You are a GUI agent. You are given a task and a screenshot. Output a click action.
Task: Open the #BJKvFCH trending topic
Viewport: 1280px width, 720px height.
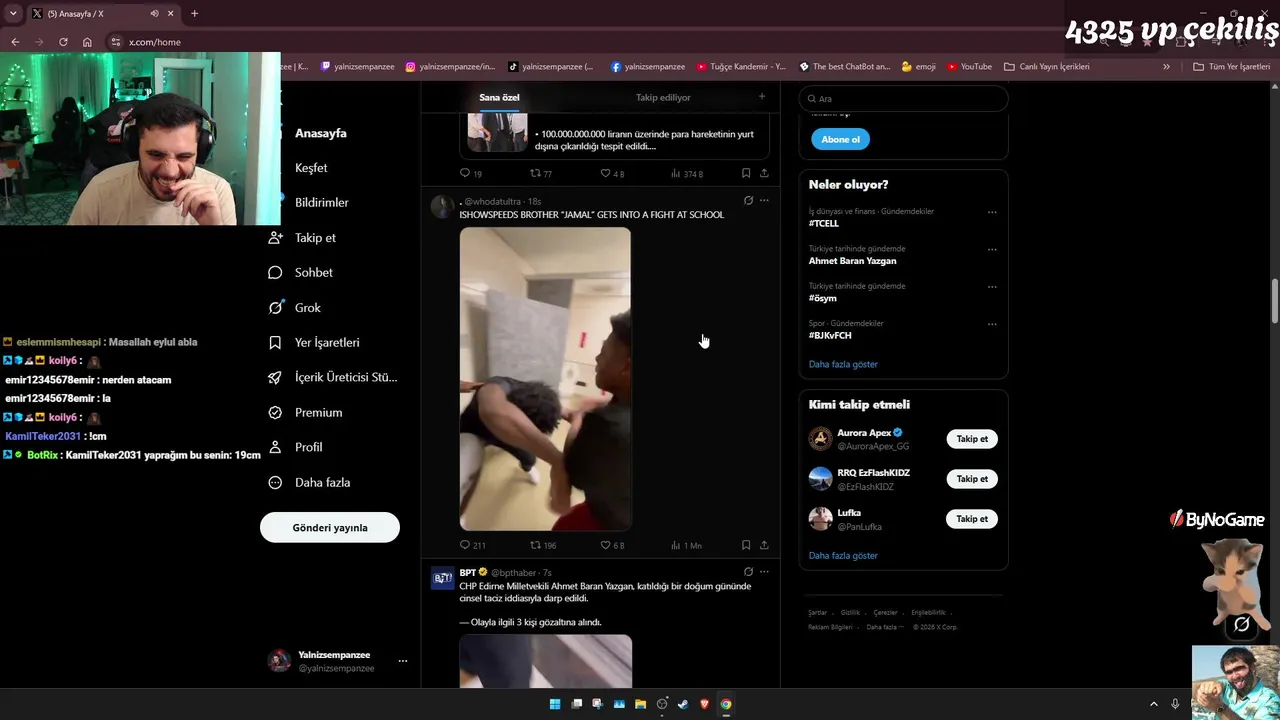pos(830,336)
